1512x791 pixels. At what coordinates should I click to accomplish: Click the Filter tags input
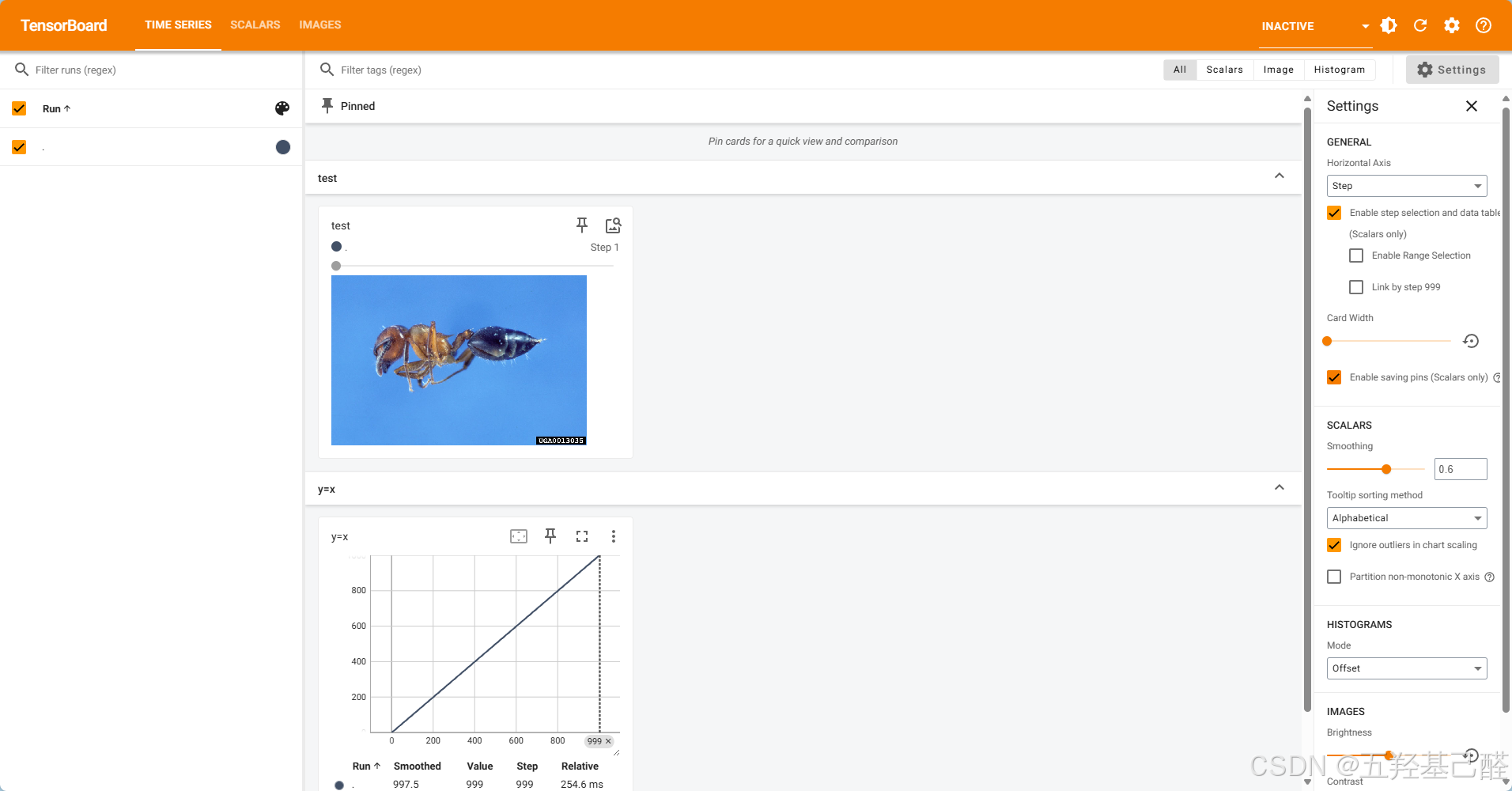point(743,70)
